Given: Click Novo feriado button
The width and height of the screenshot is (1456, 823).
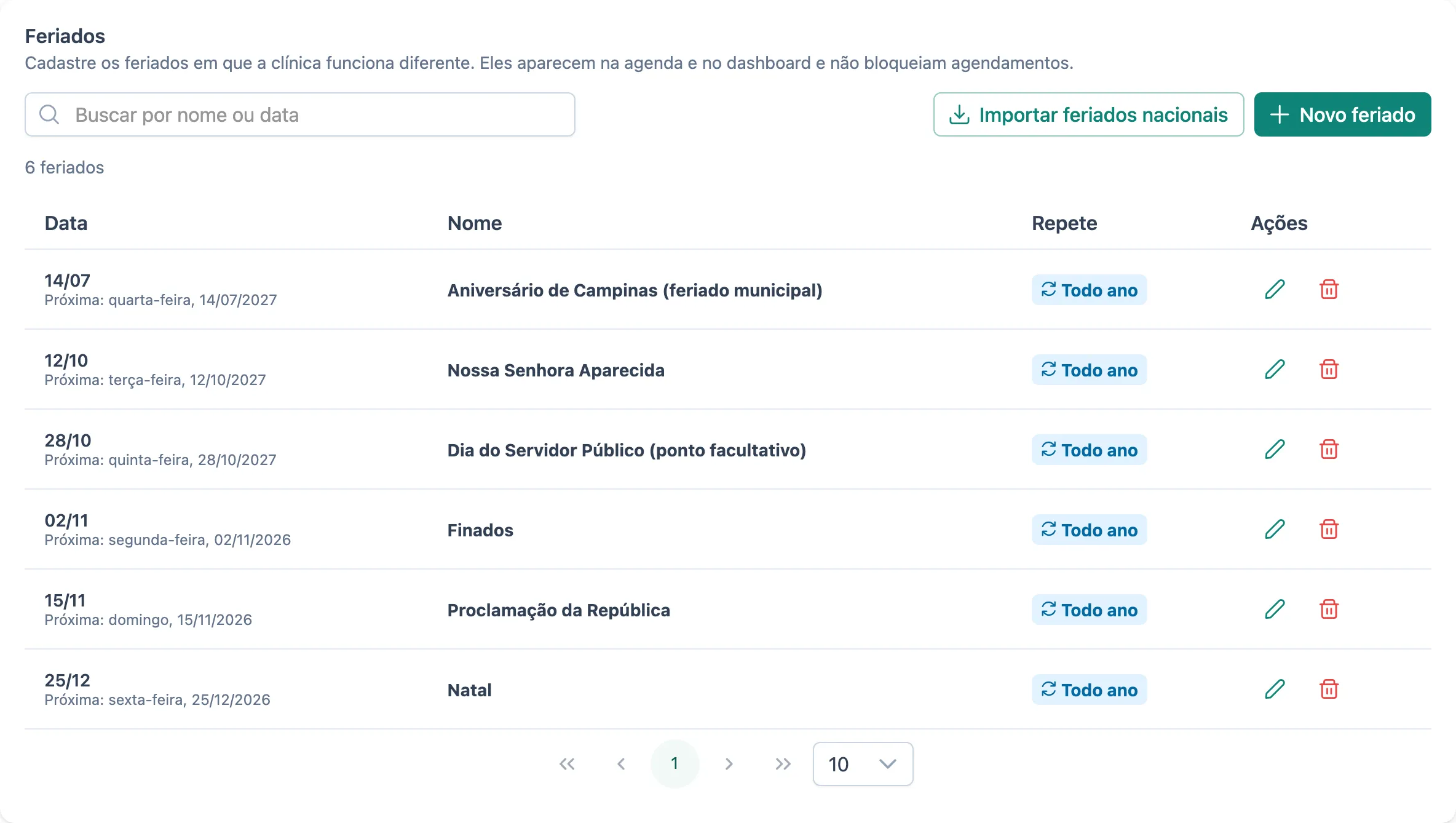Looking at the screenshot, I should (1342, 114).
